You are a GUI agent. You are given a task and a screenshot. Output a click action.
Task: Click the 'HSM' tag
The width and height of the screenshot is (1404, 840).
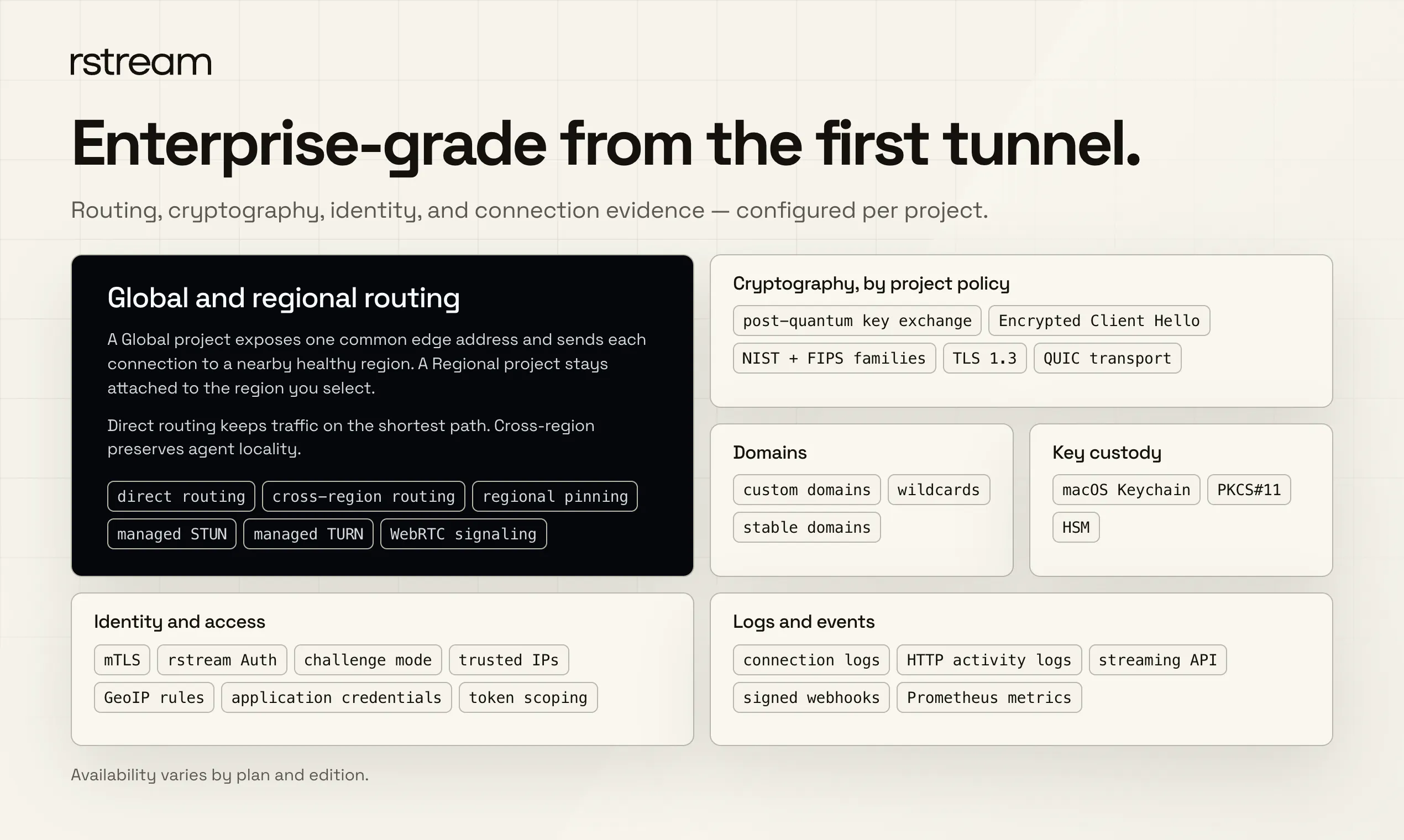(x=1076, y=528)
